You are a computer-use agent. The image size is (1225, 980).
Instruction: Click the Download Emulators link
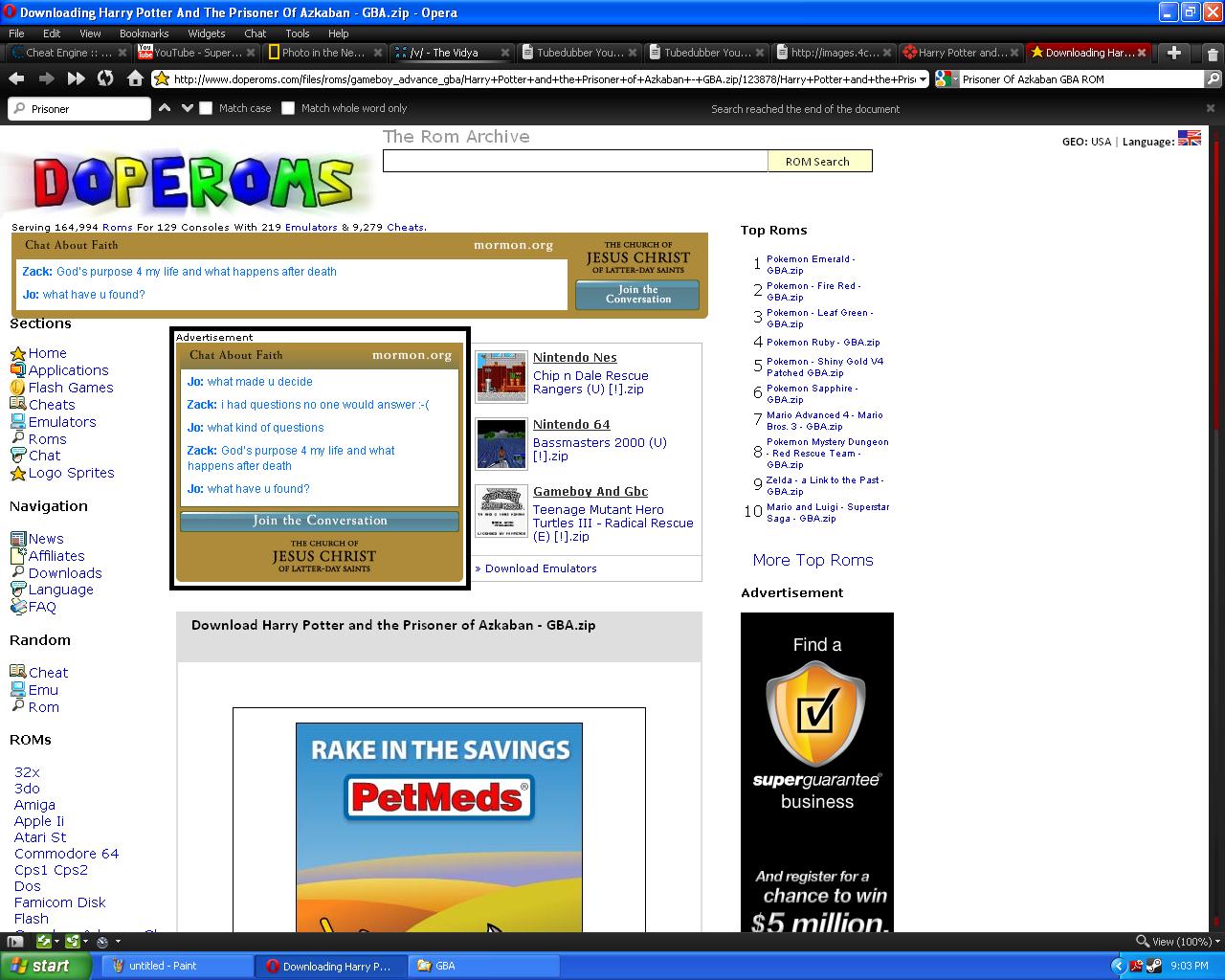pyautogui.click(x=541, y=568)
